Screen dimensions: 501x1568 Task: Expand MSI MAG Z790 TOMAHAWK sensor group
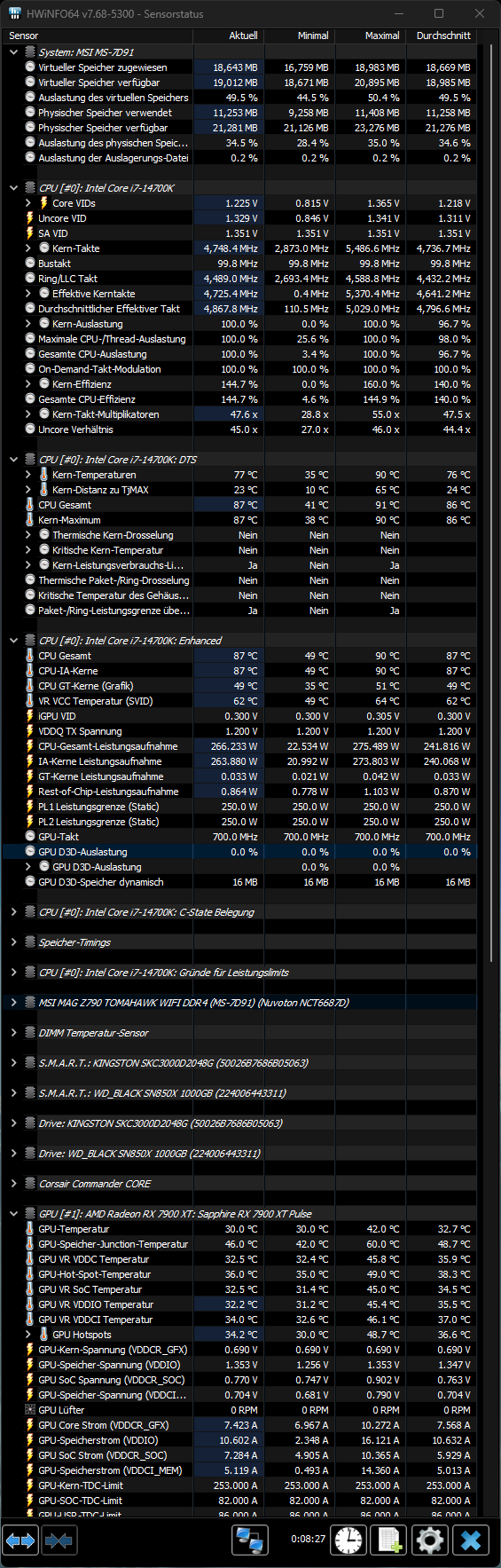pyautogui.click(x=13, y=1003)
